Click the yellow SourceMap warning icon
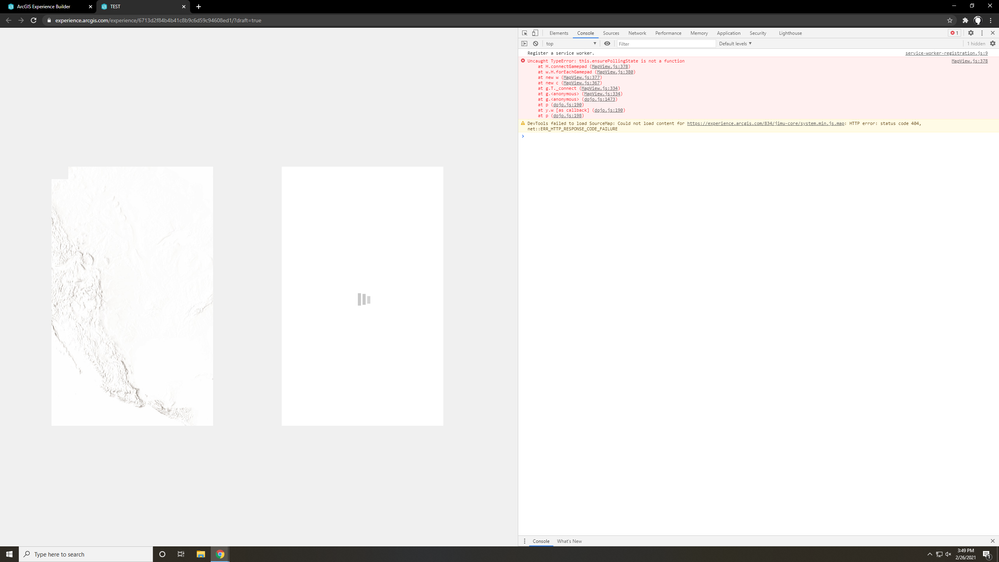999x562 pixels. coord(523,124)
